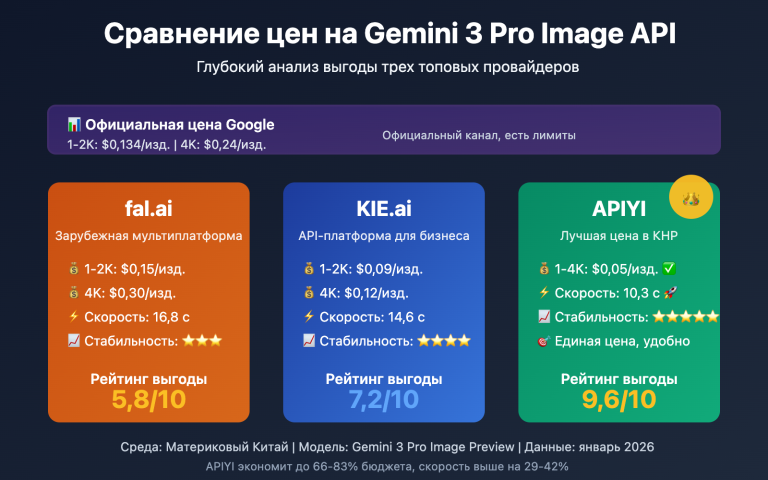The image size is (768, 480).
Task: Click the money bag icon next to fal.ai 4K price
Action: tap(73, 292)
